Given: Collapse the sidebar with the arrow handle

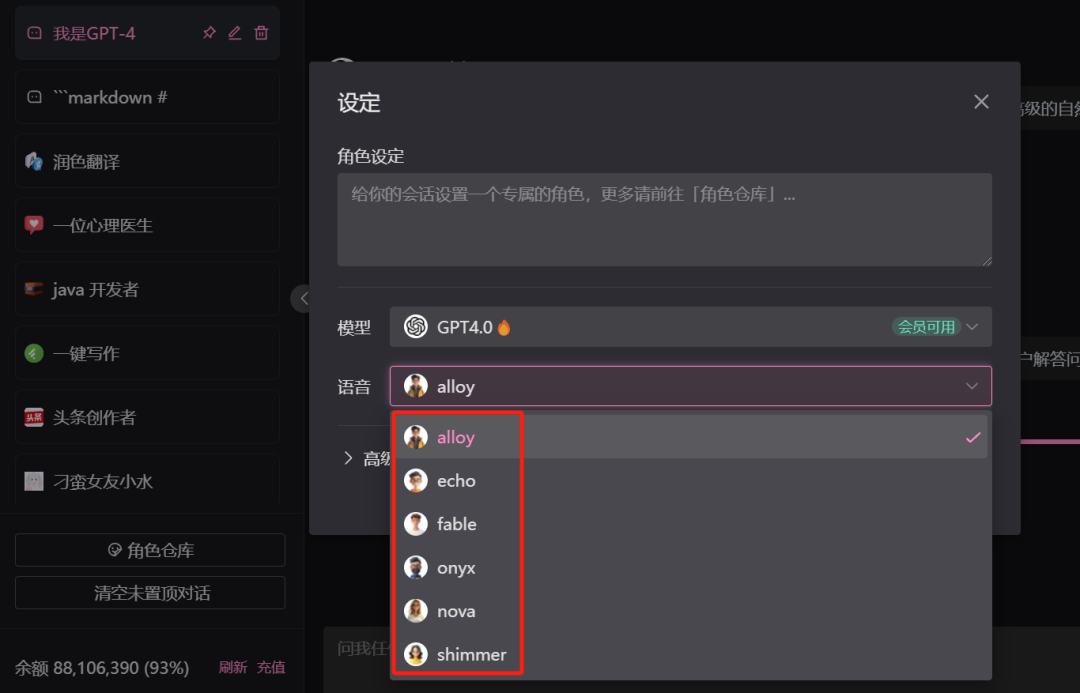Looking at the screenshot, I should click(300, 299).
